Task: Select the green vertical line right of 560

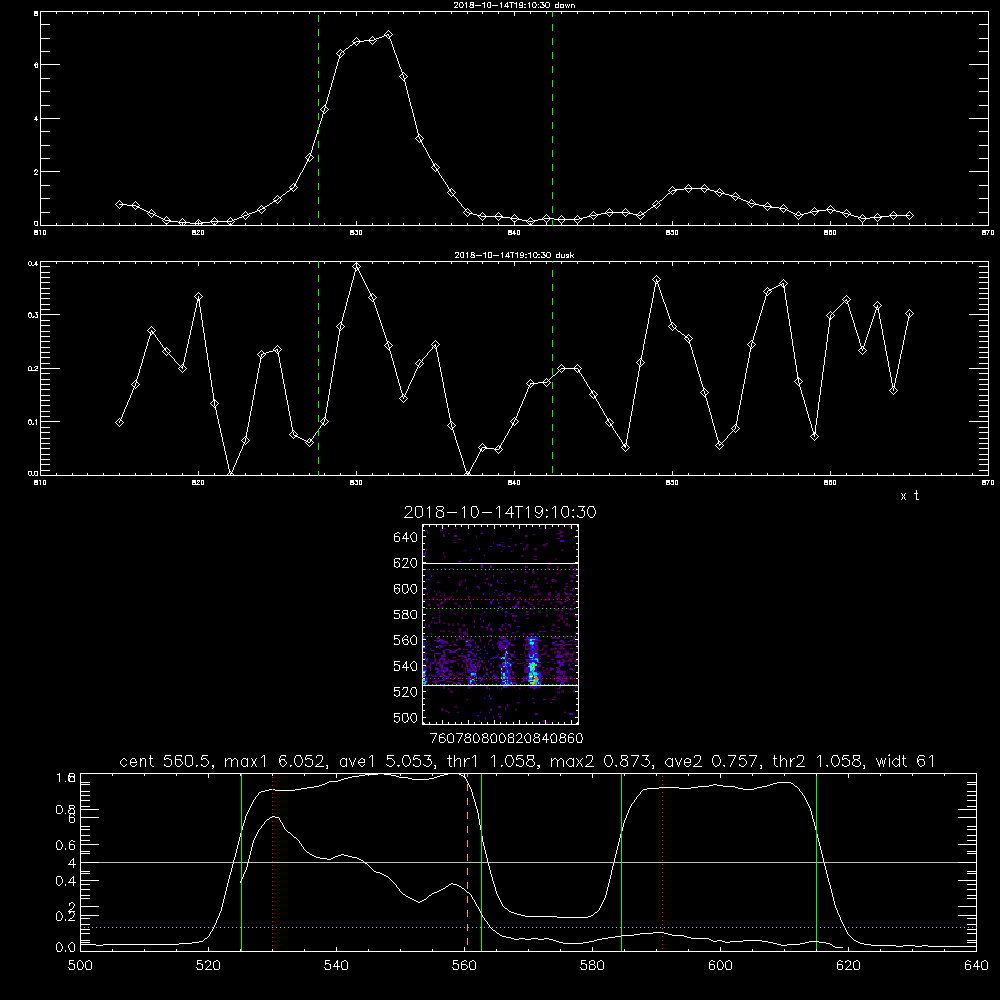Action: (481, 861)
